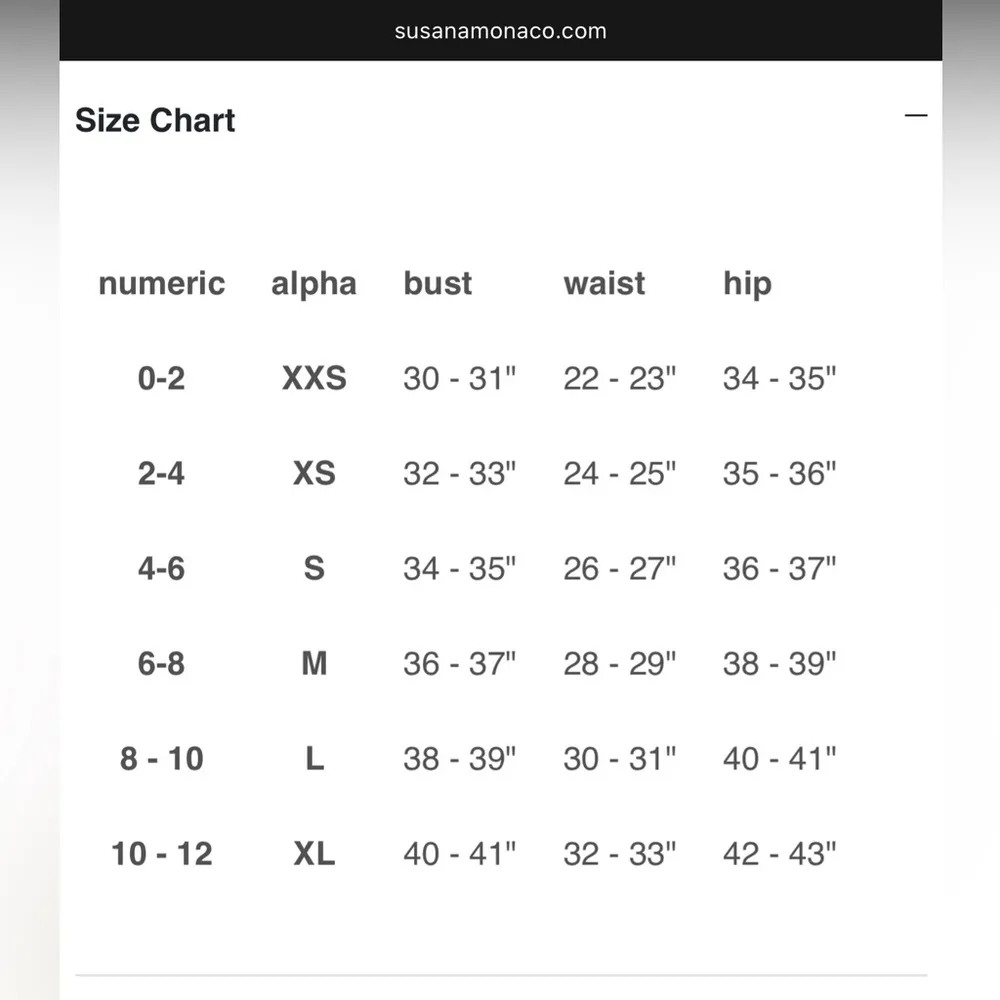The height and width of the screenshot is (1000, 1000).
Task: Click the S alpha size
Action: coord(314,568)
